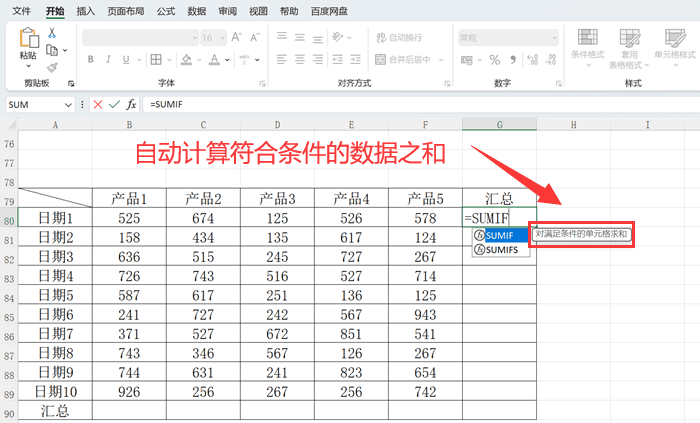Open clipboard group dialog launcher
Image resolution: width=700 pixels, height=423 pixels.
click(71, 83)
